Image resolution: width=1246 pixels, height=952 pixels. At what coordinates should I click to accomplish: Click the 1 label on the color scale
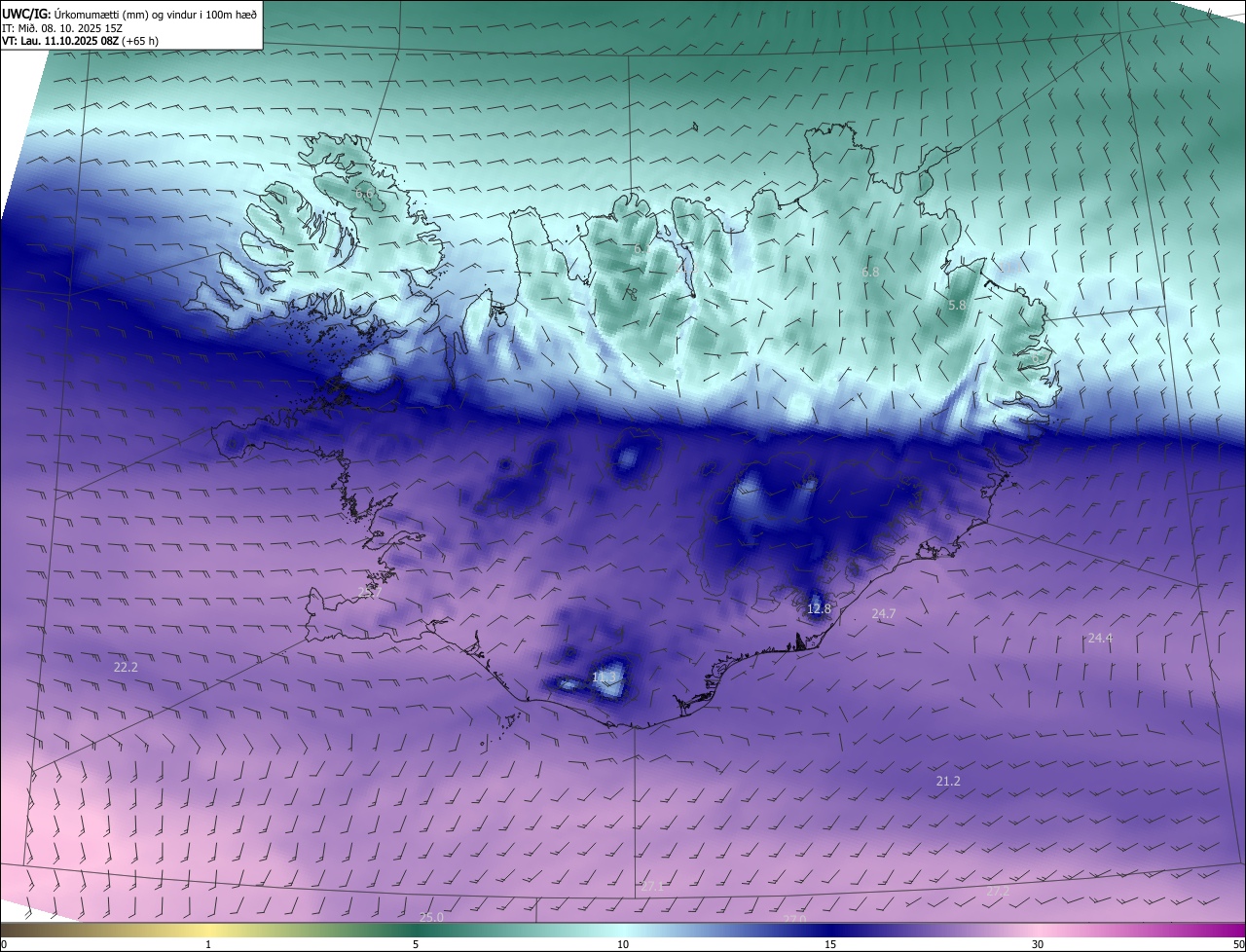tap(208, 944)
